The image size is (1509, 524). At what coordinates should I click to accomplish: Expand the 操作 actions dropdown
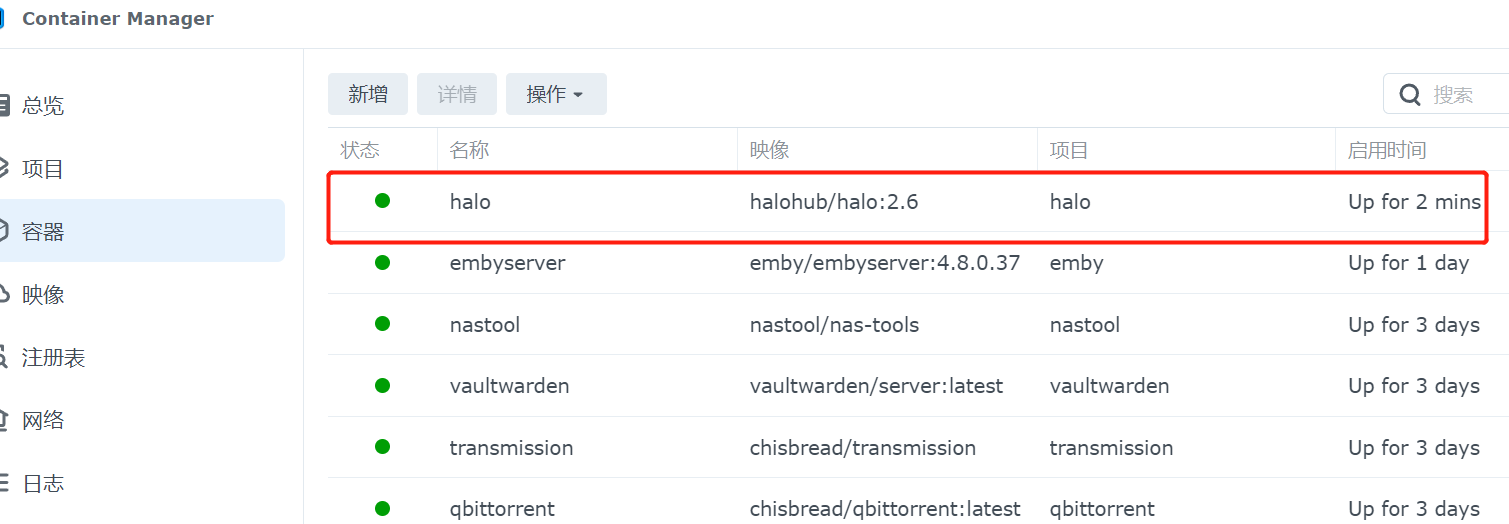pos(556,94)
